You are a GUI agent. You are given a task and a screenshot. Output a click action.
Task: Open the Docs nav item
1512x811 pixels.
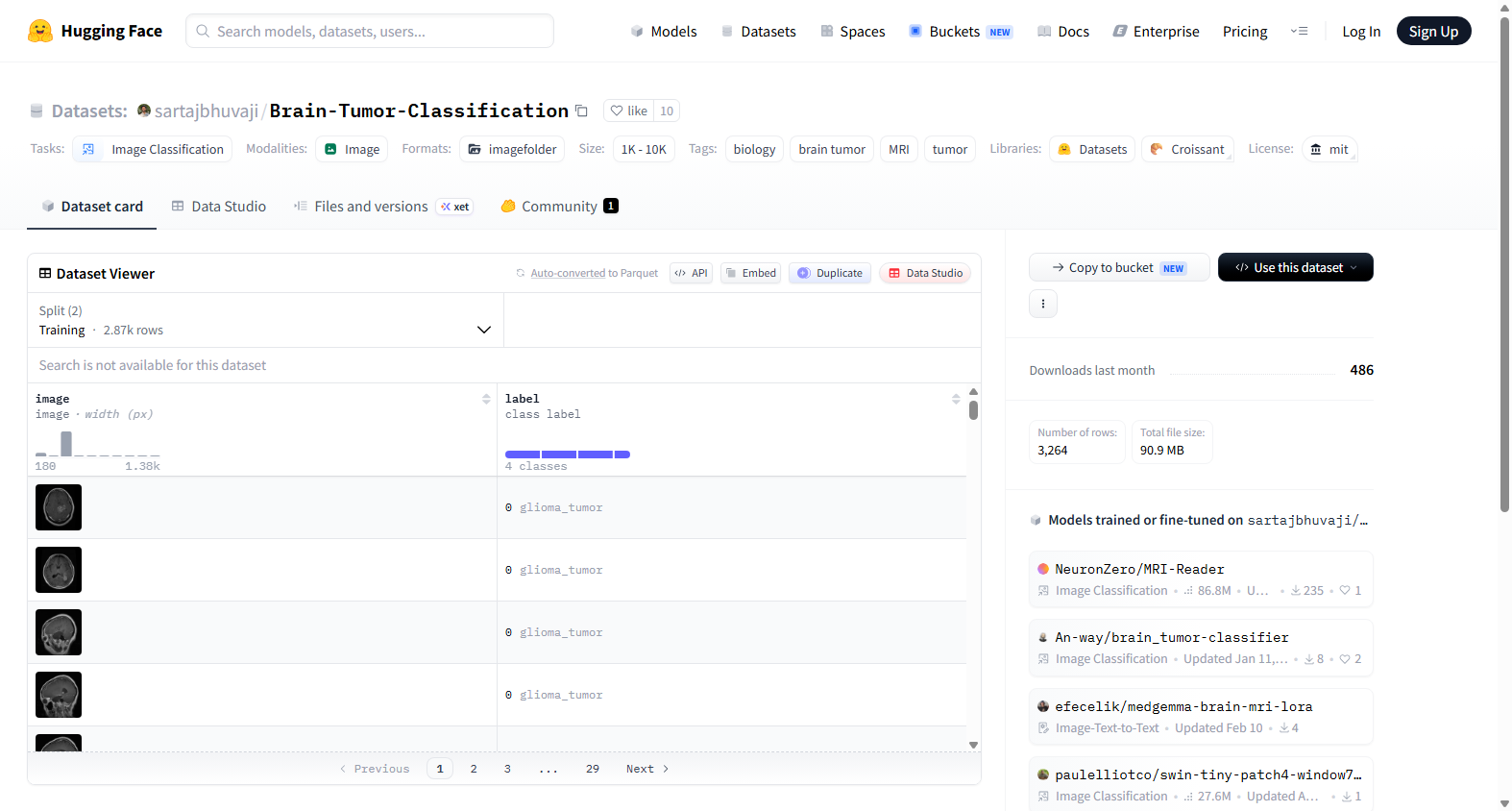[x=1063, y=31]
